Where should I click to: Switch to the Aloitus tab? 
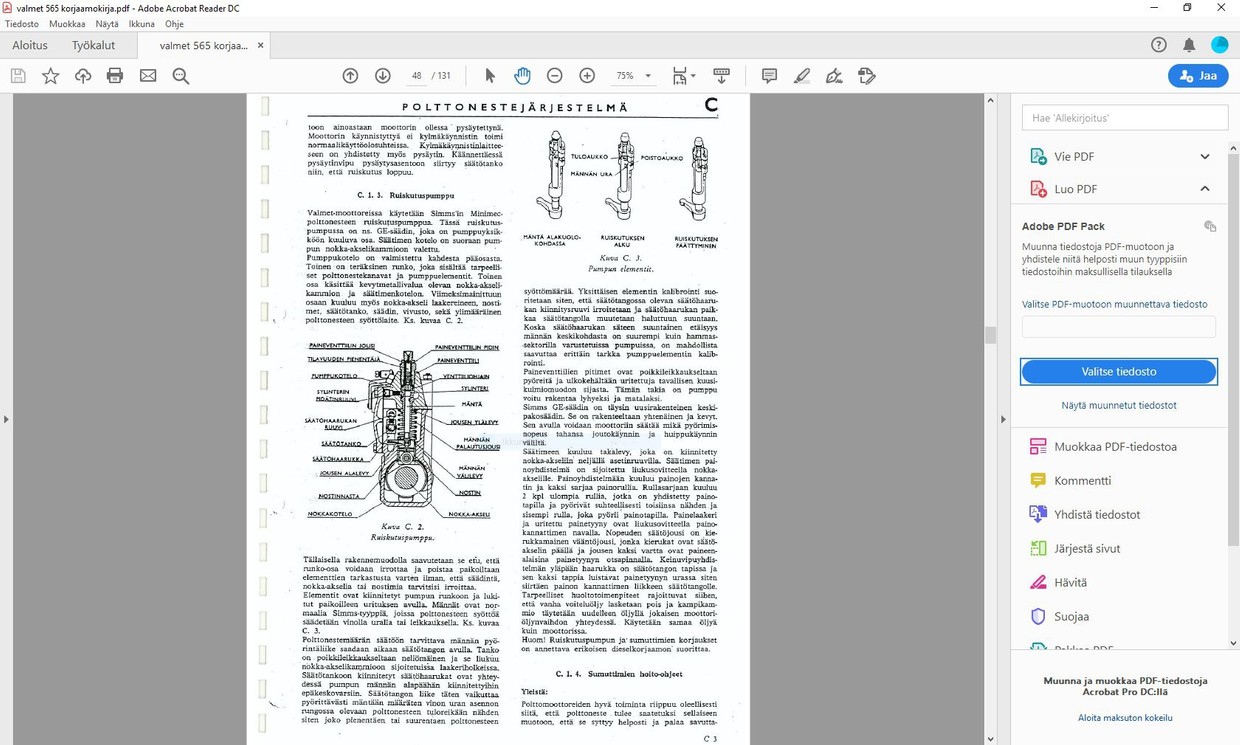[30, 45]
